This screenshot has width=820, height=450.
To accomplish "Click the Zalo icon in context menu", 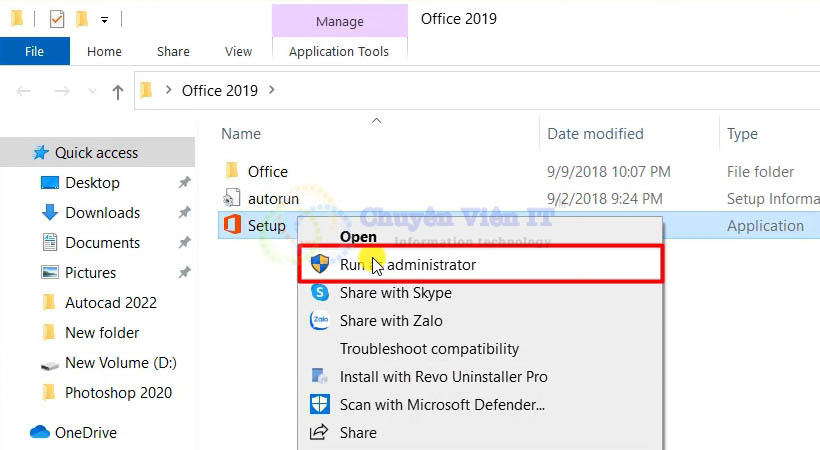I will (x=320, y=321).
